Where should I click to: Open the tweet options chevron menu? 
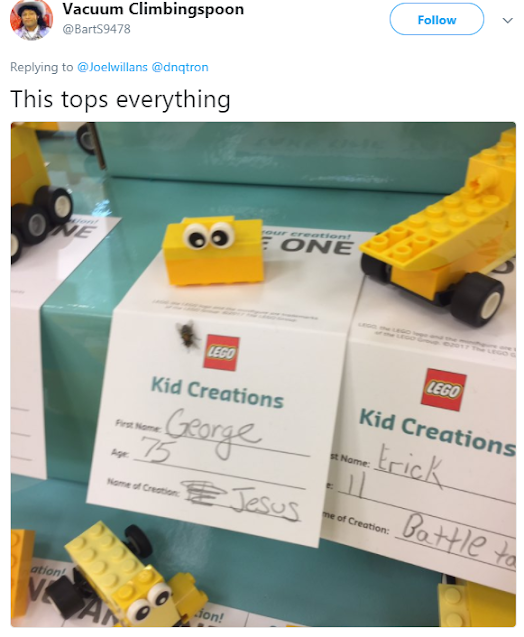coord(507,20)
